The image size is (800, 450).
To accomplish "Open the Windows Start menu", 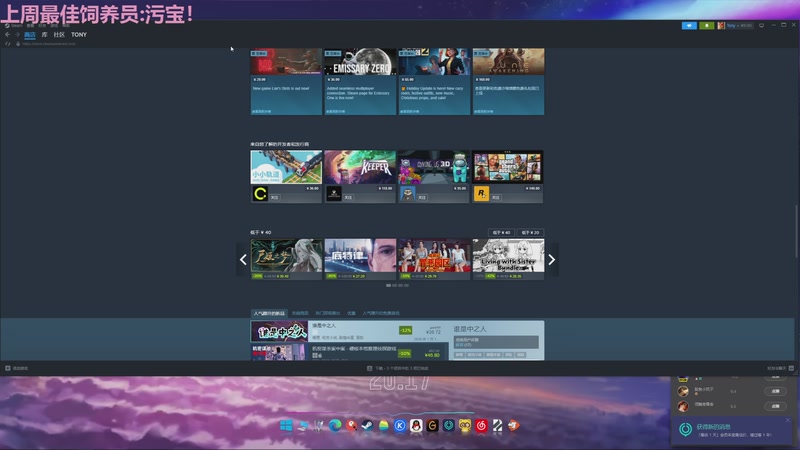I will [286, 426].
